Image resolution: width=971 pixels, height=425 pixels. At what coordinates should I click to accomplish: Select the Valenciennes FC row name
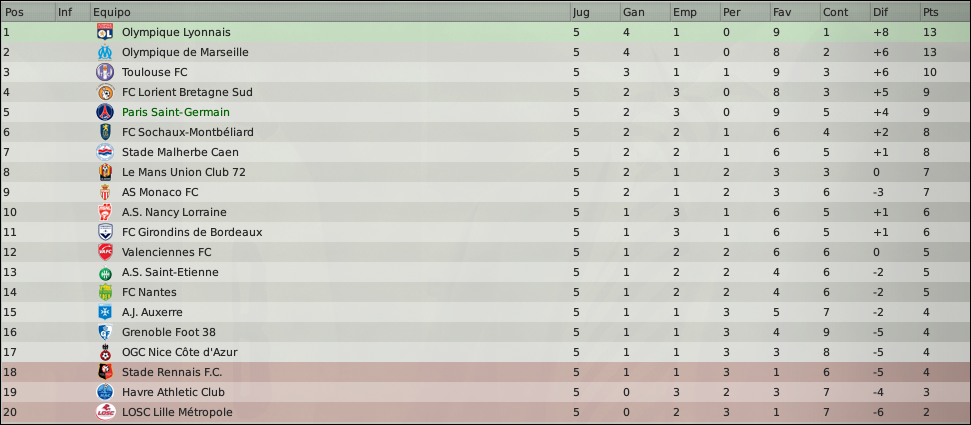[167, 252]
